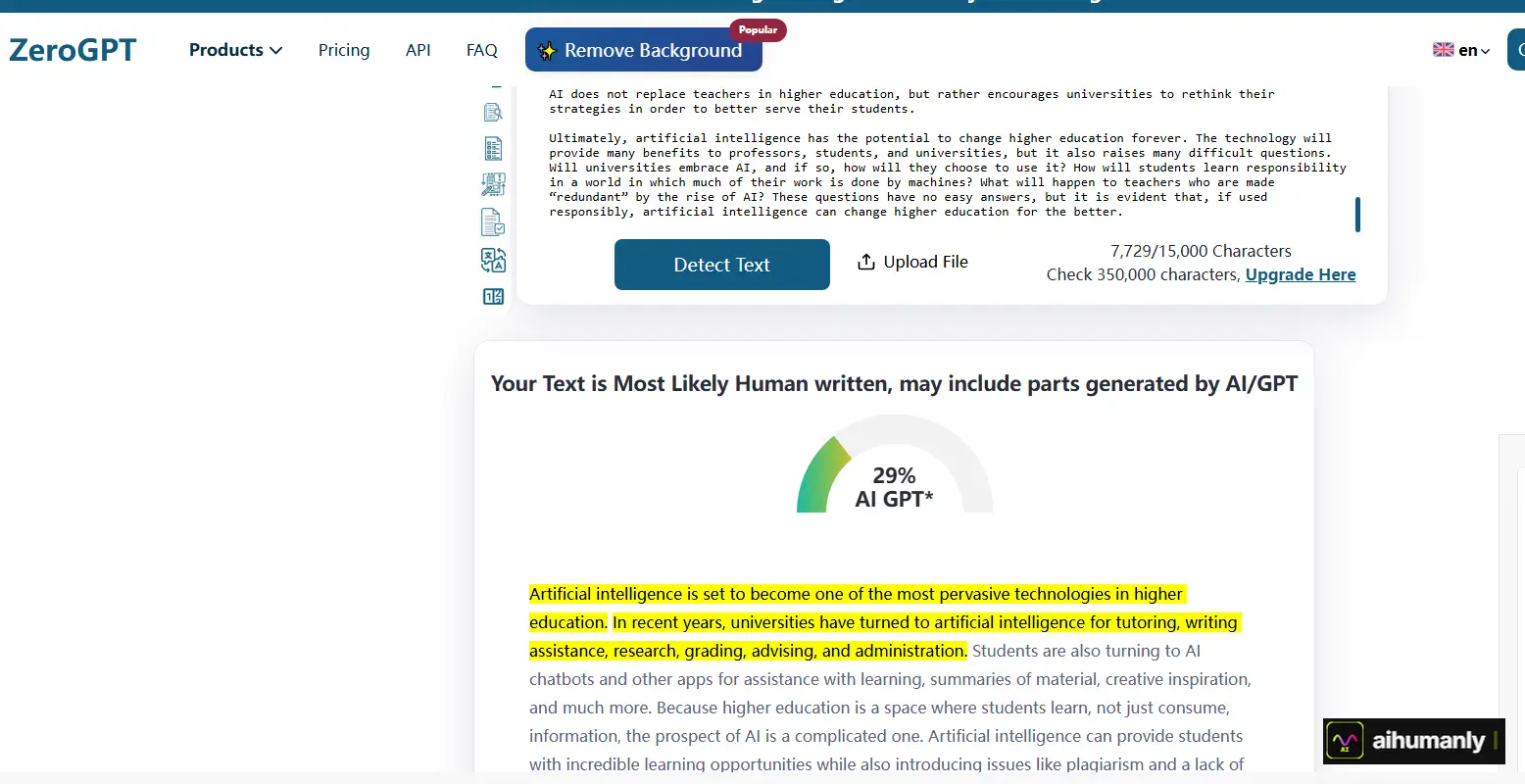
Task: Open the FAQ menu item
Action: (x=482, y=50)
